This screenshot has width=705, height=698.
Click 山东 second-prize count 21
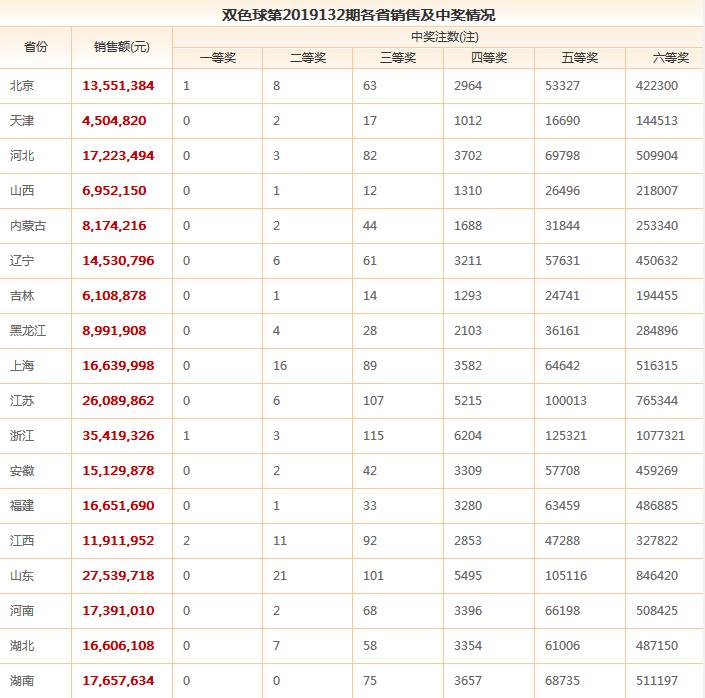[280, 575]
